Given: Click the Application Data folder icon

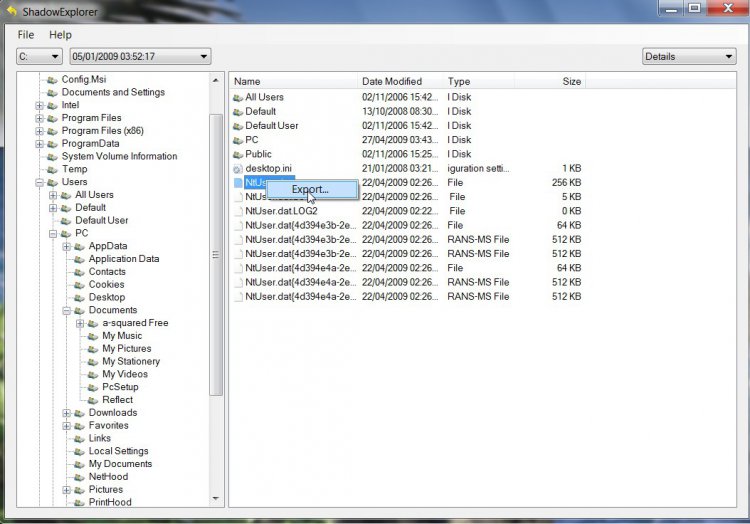Looking at the screenshot, I should click(79, 259).
